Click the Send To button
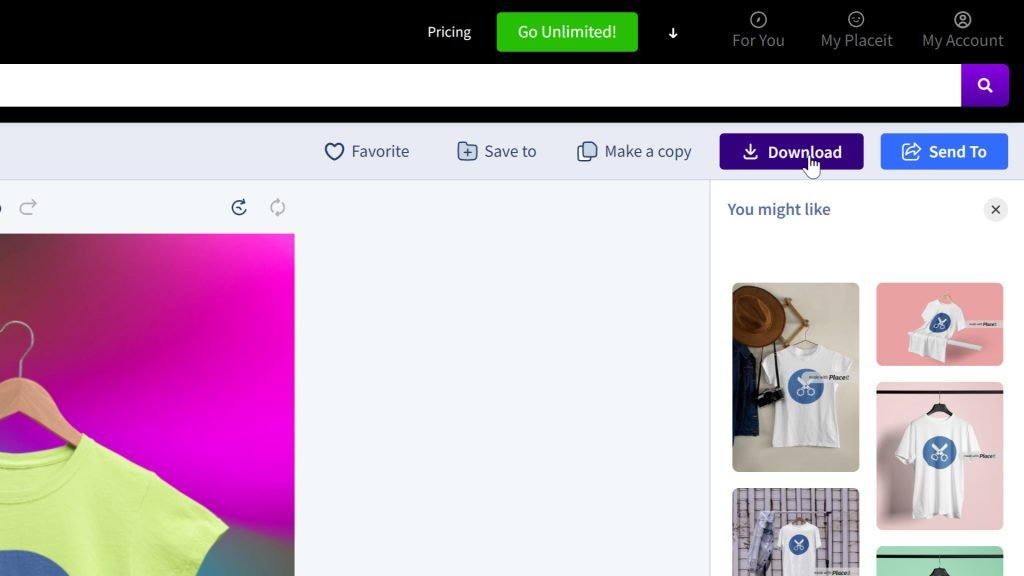This screenshot has height=576, width=1024. coord(944,152)
